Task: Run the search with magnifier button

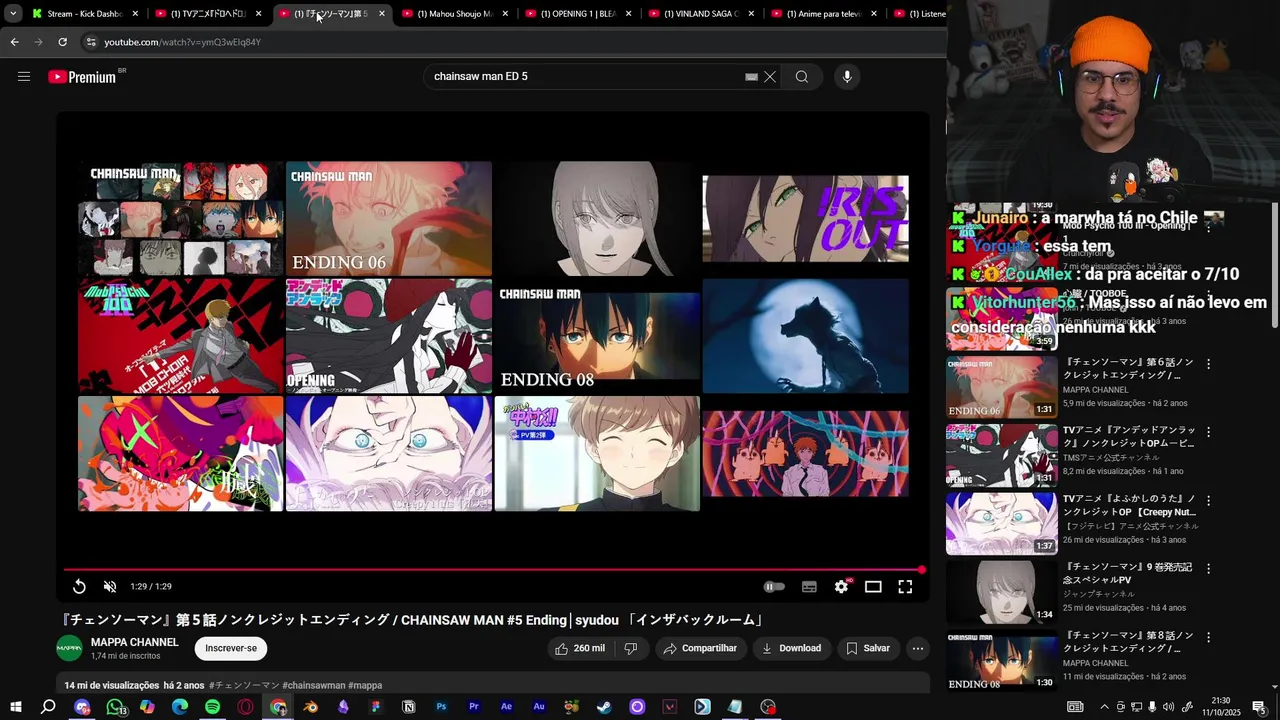Action: (x=802, y=77)
